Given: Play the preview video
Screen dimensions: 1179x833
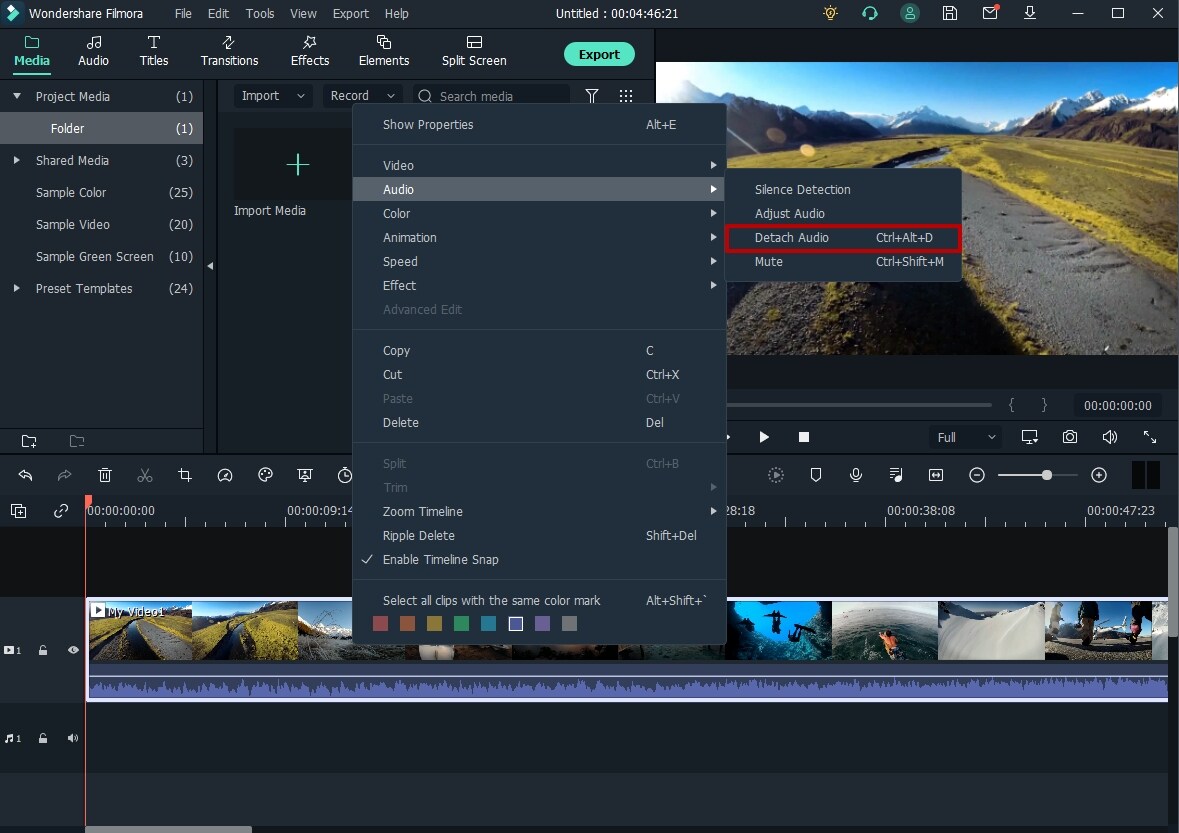Looking at the screenshot, I should [764, 437].
